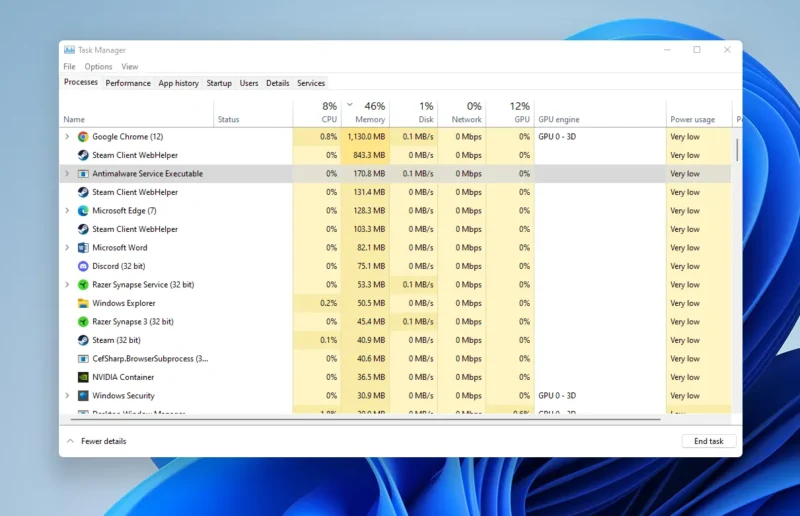The height and width of the screenshot is (516, 800).
Task: Click GPU 0 - 3D in Chrome row
Action: point(557,137)
